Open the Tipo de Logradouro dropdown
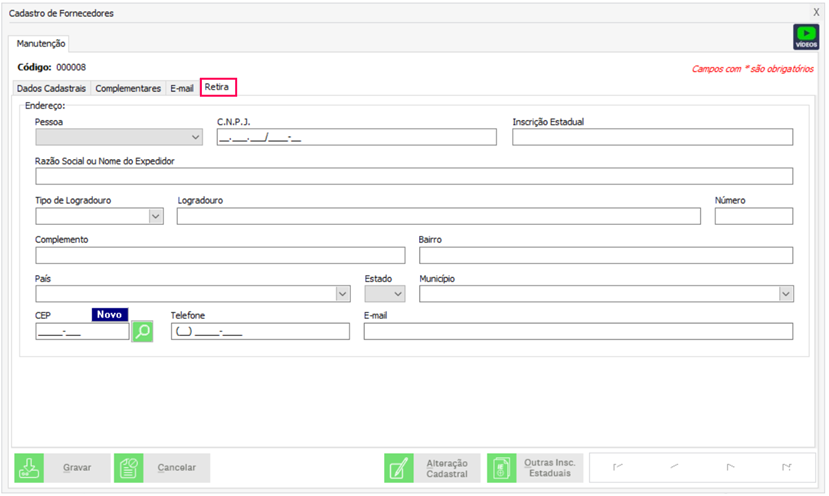This screenshot has width=829, height=496. (156, 216)
